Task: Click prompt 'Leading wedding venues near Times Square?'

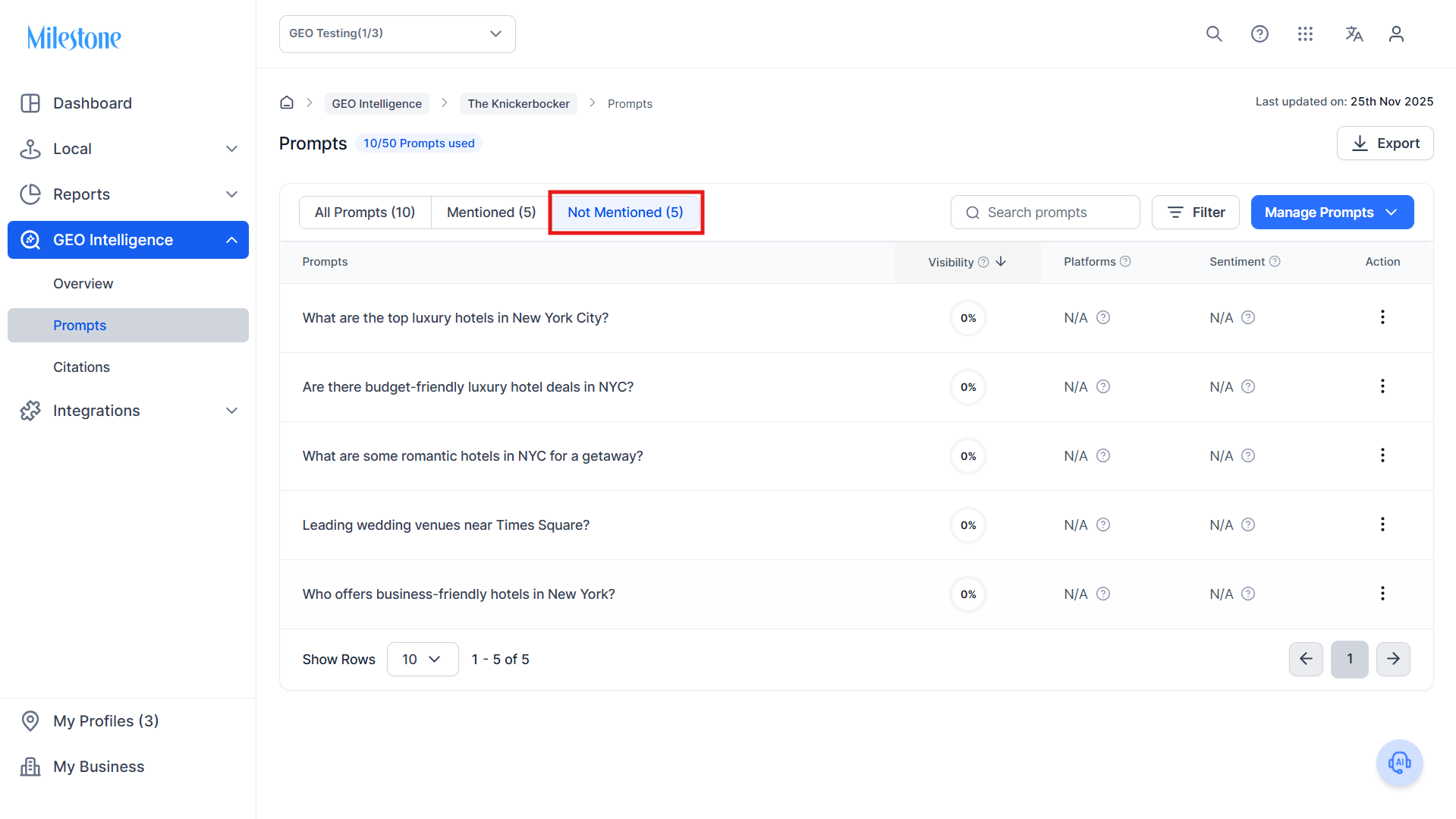Action: click(446, 525)
